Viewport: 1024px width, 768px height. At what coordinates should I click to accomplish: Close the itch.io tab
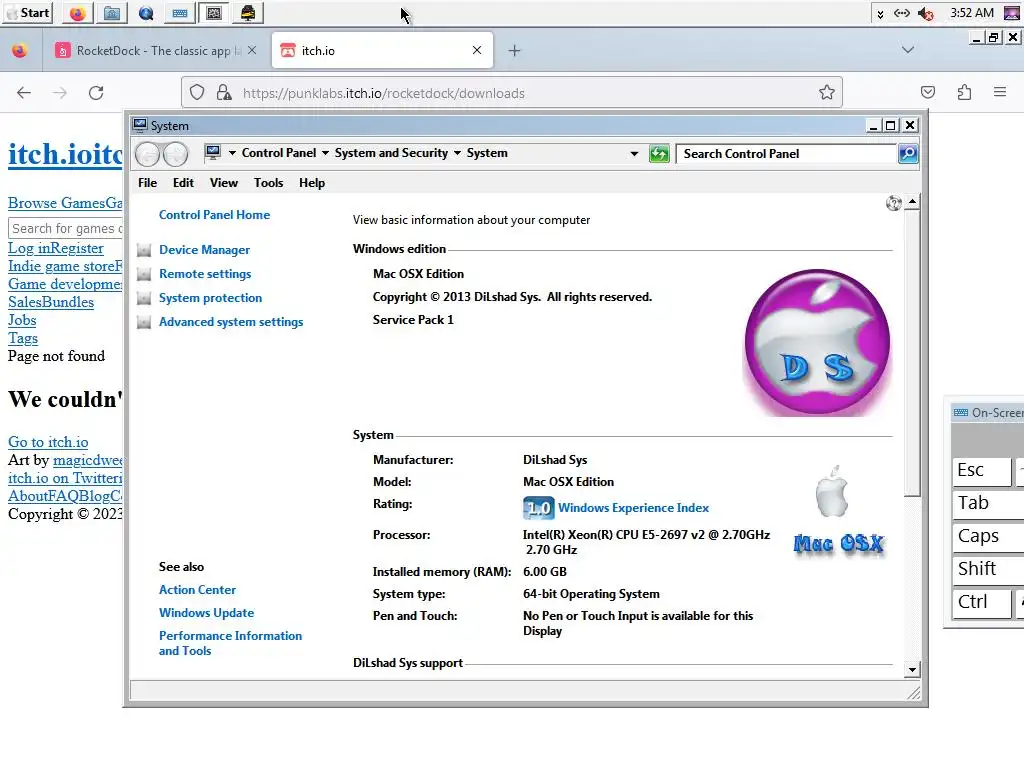(x=477, y=50)
